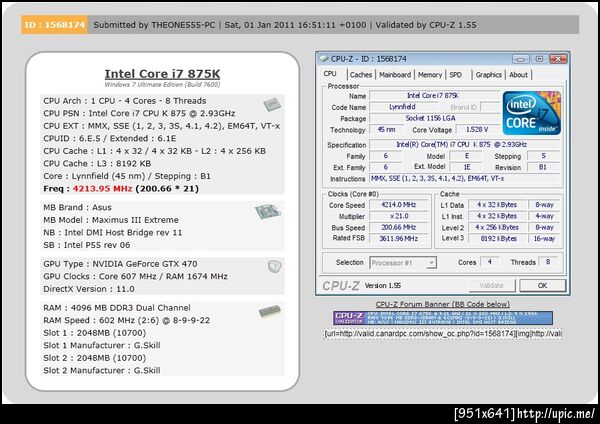Screen dimensions: 600x424
Task: Click the Slot 1 Manufacturer G.Skill line
Action: 102,346
